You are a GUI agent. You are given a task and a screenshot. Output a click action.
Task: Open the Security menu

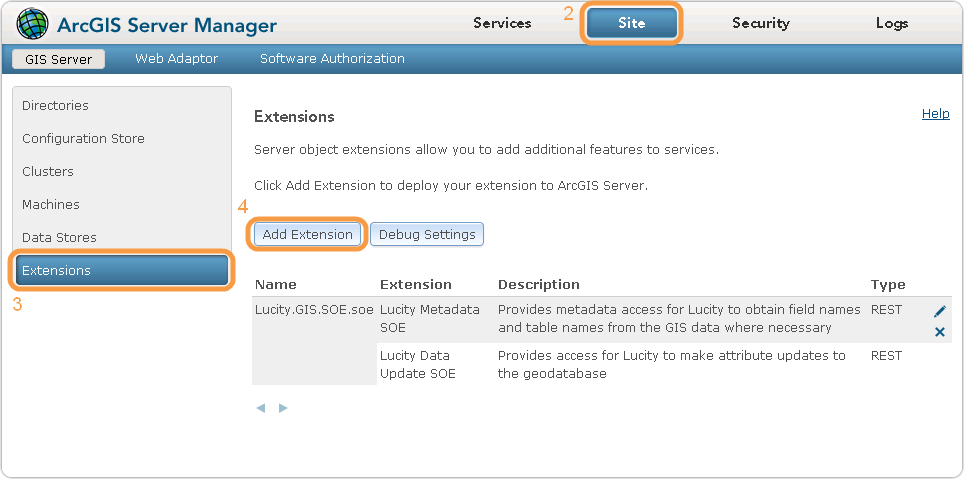tap(760, 23)
